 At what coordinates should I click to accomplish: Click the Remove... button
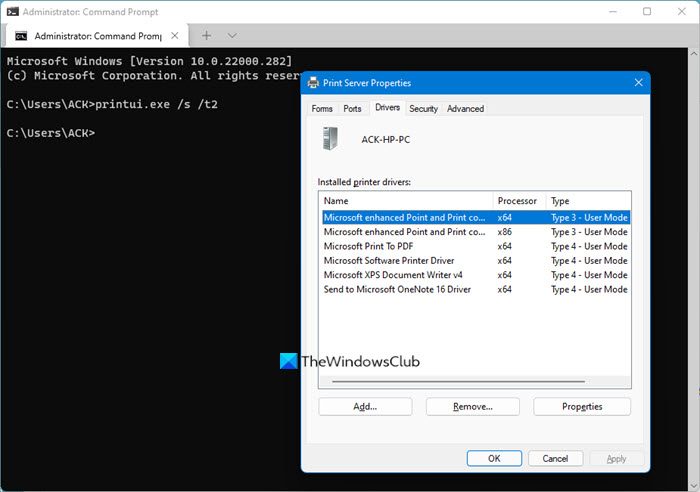(x=473, y=406)
